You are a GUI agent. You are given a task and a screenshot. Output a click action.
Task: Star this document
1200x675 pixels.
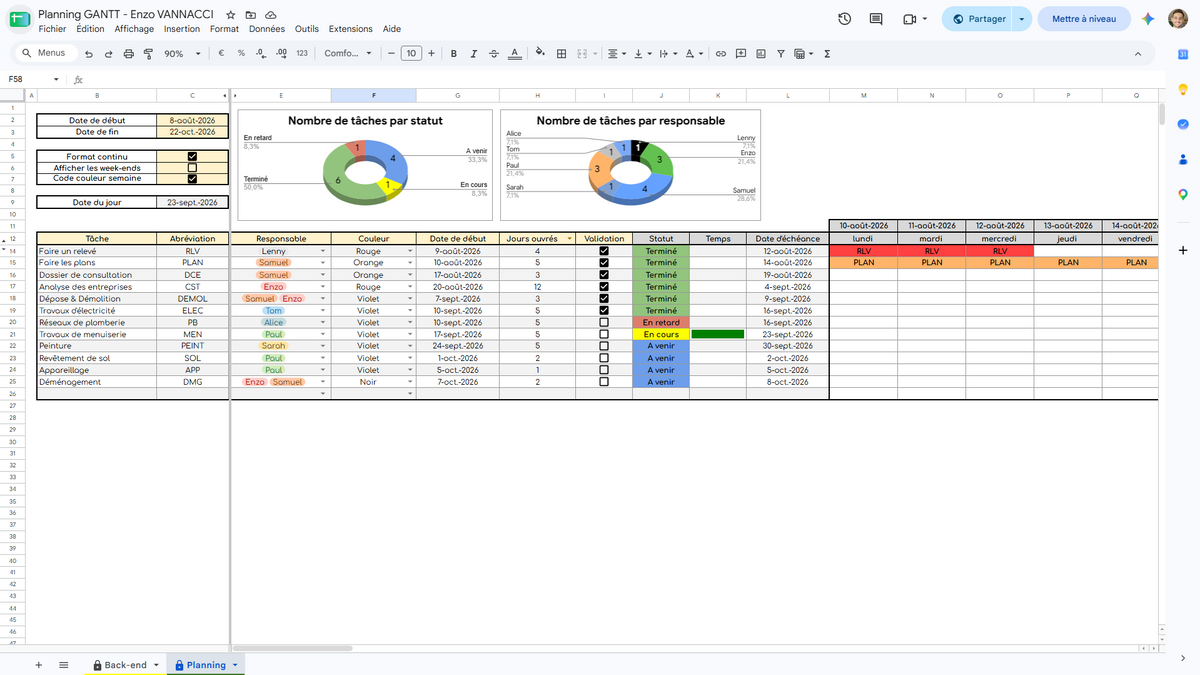coord(231,16)
